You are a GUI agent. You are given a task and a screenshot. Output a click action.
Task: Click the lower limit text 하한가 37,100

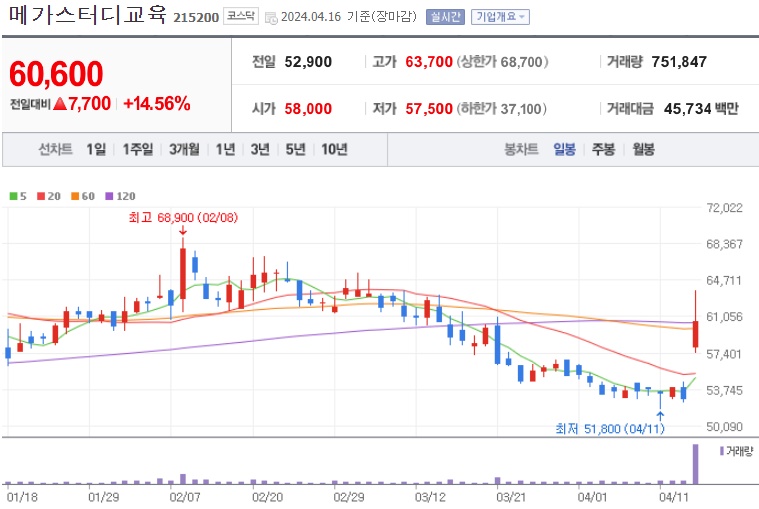click(501, 109)
